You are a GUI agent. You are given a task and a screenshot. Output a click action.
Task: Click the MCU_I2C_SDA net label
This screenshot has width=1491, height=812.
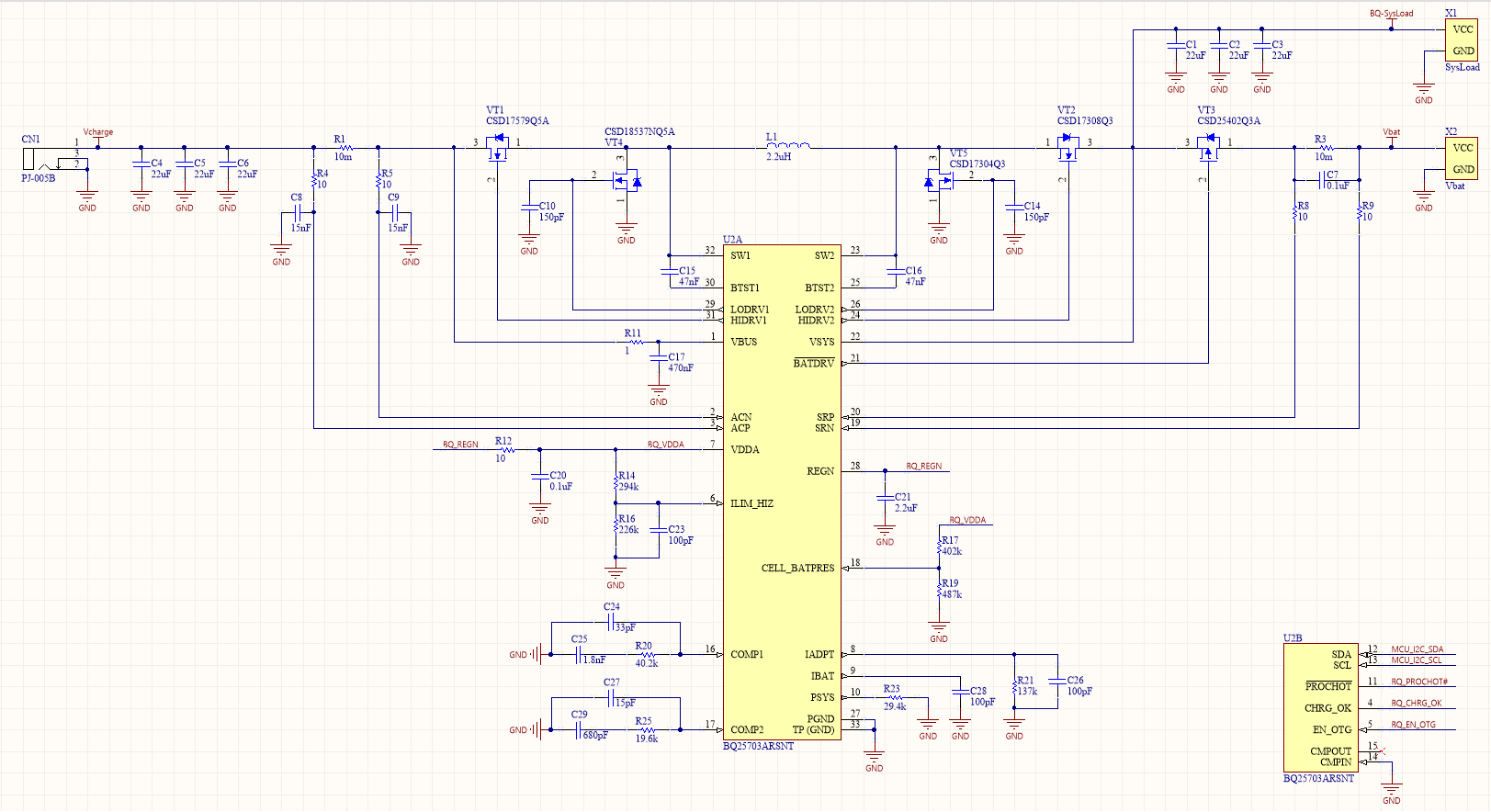(1417, 649)
